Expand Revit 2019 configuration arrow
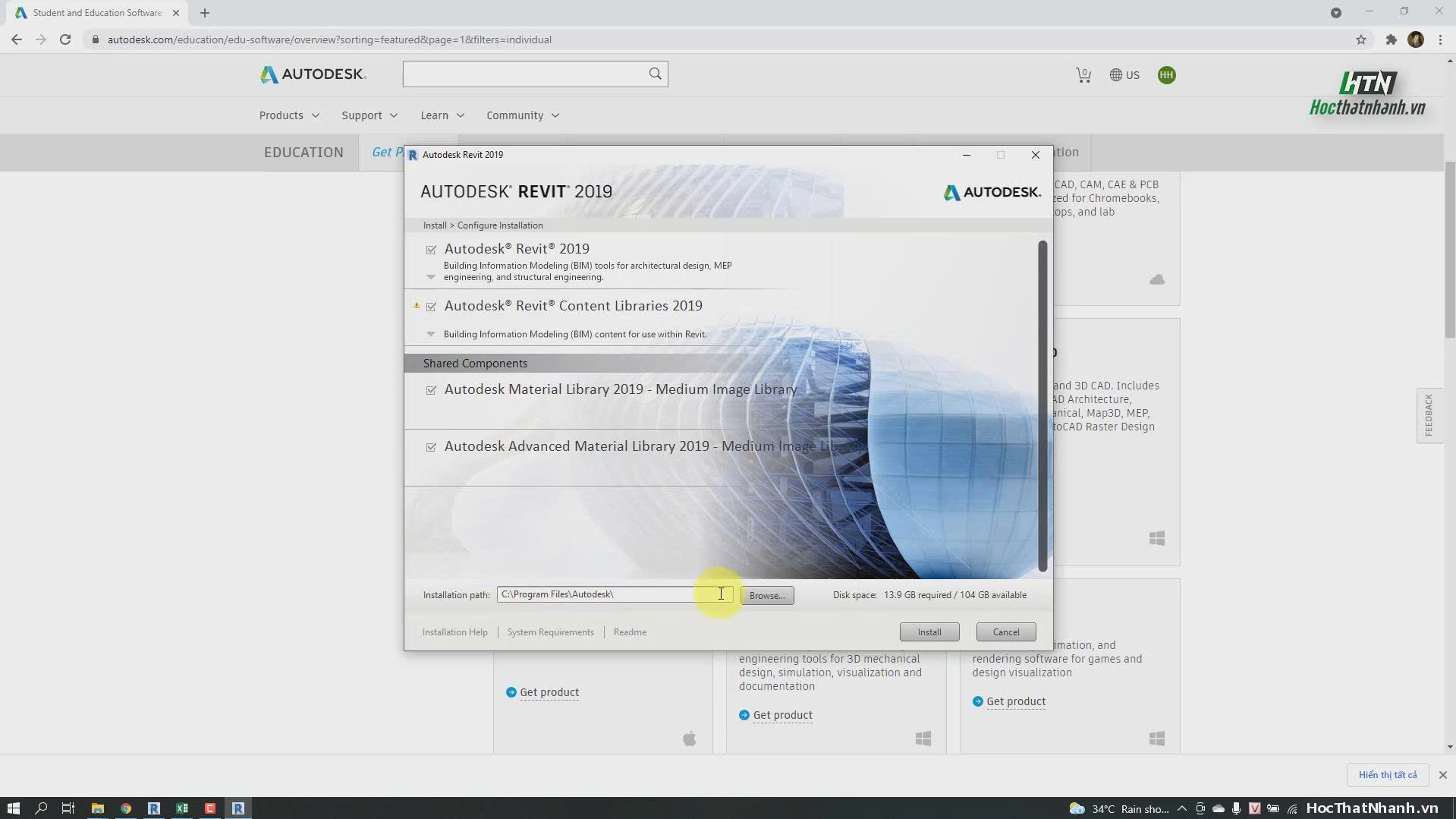Screen dimensions: 1456x819 click(431, 277)
